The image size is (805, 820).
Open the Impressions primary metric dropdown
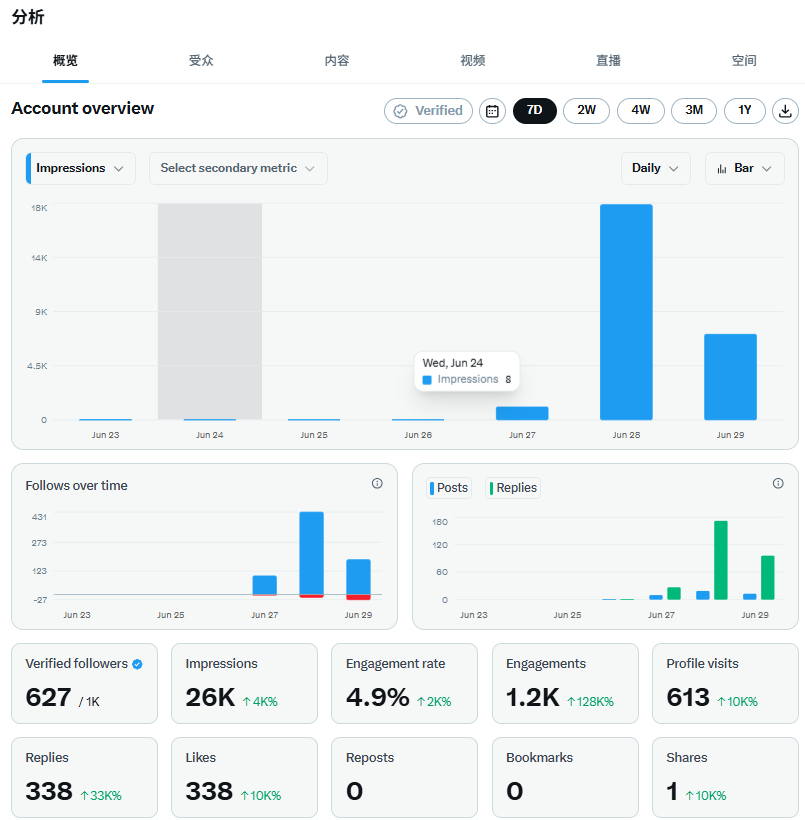[81, 168]
